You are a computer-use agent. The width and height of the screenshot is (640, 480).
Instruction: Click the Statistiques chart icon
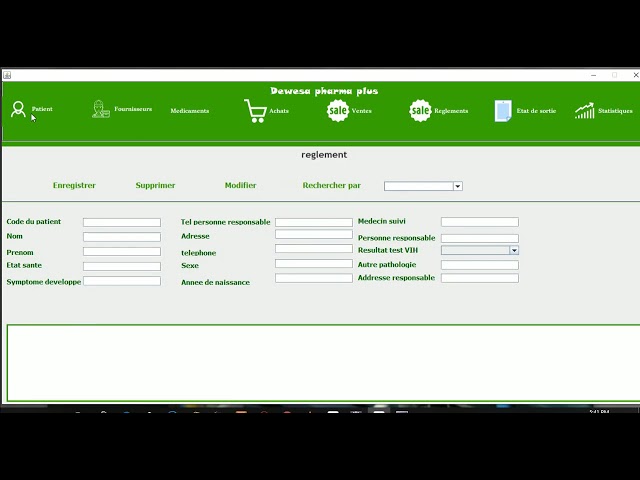click(584, 111)
